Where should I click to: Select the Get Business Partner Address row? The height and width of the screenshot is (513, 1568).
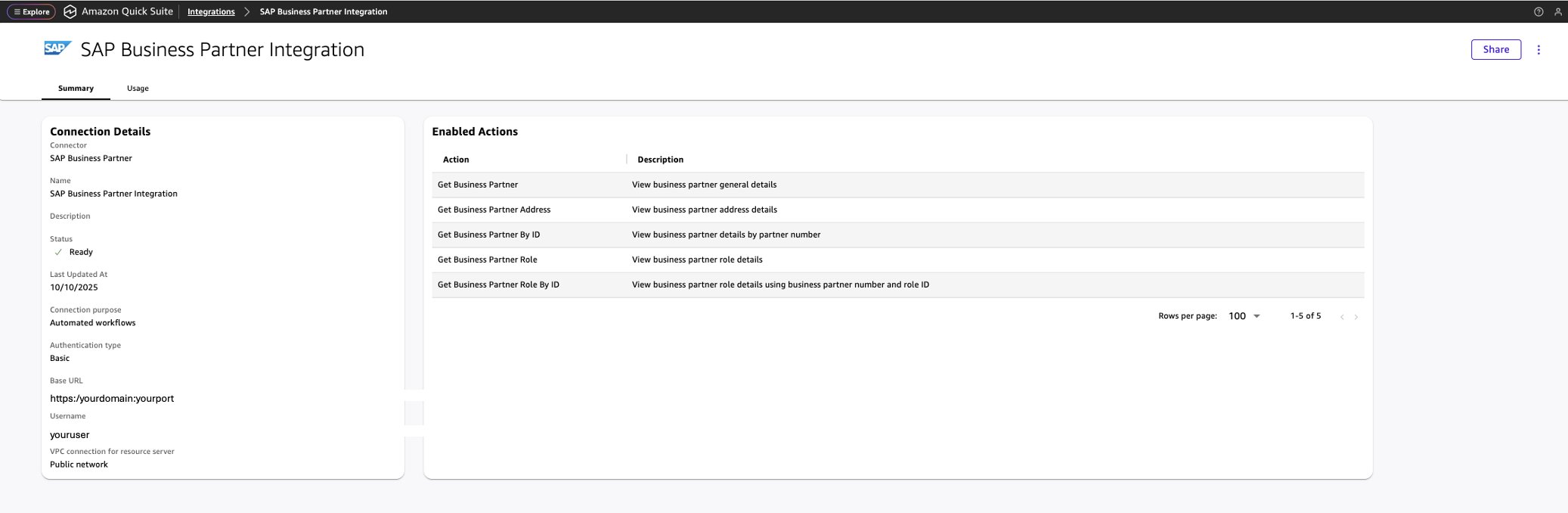point(494,210)
